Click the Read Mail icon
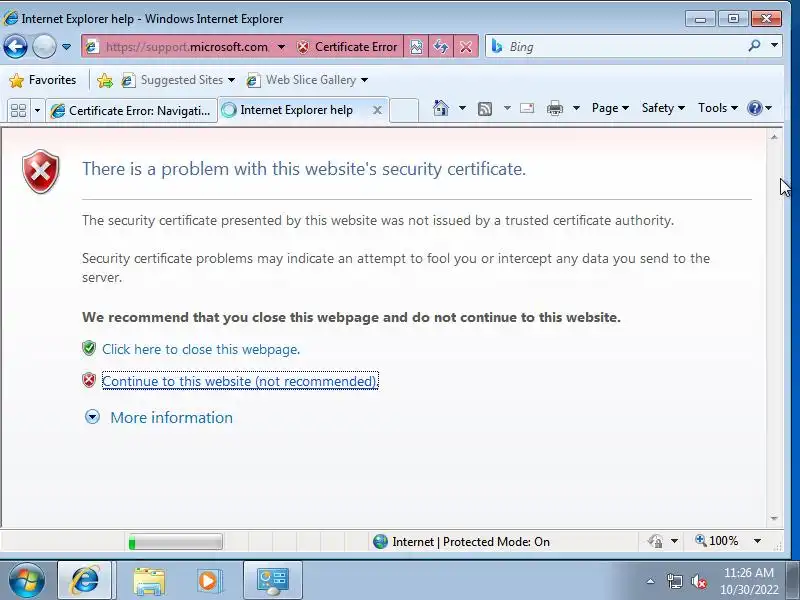 click(x=527, y=108)
